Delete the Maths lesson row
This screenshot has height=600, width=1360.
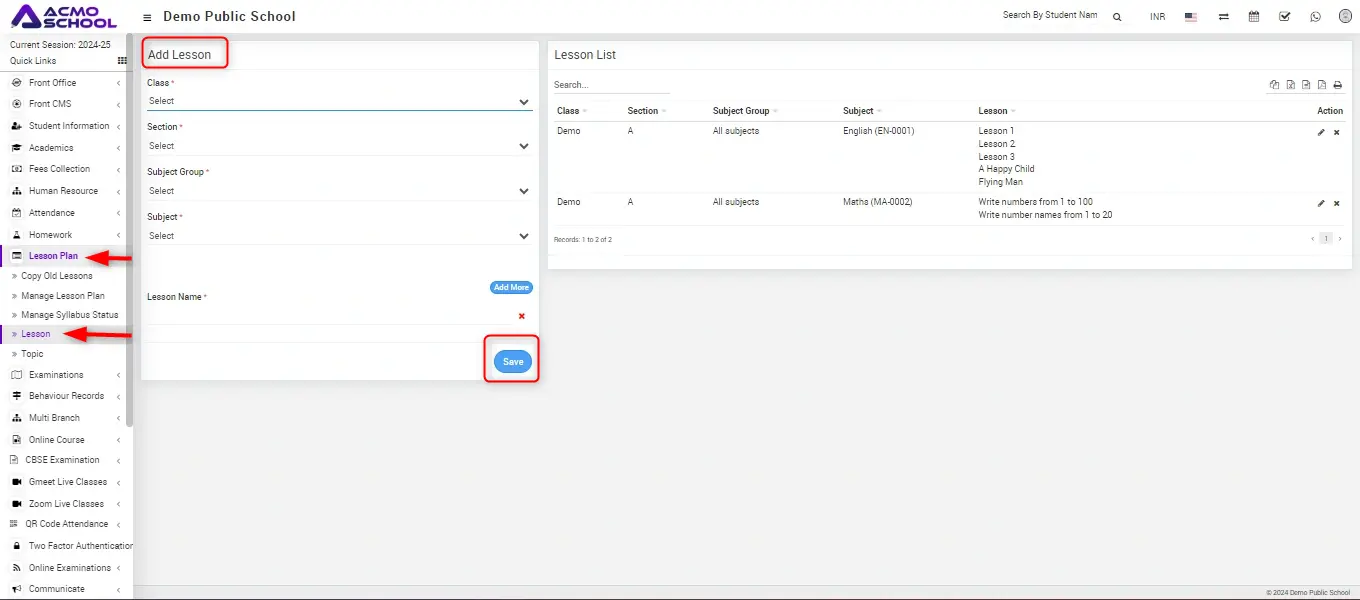click(1337, 203)
